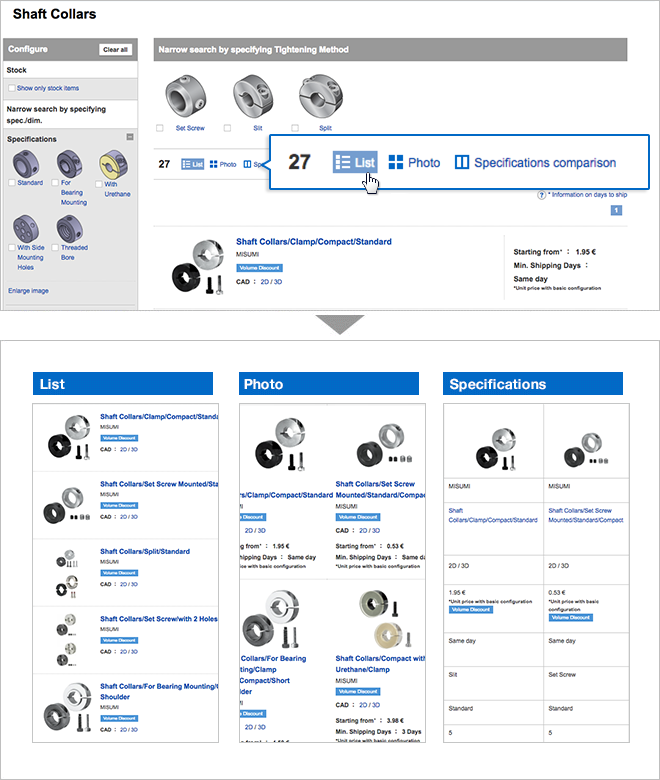
Task: Select the Standard shaft collar specification icon
Action: [x=25, y=164]
